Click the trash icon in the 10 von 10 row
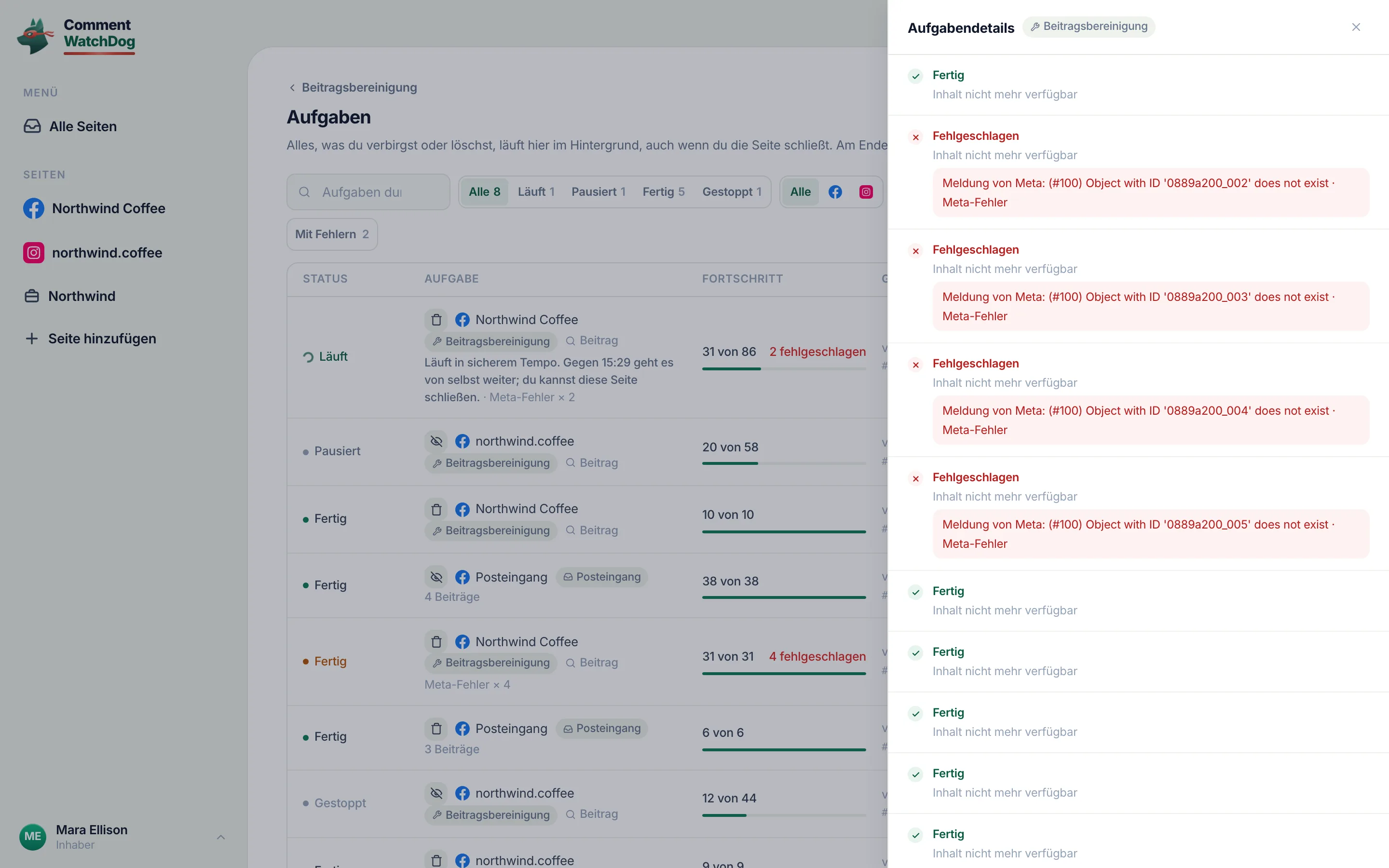The height and width of the screenshot is (868, 1389). pos(436,509)
